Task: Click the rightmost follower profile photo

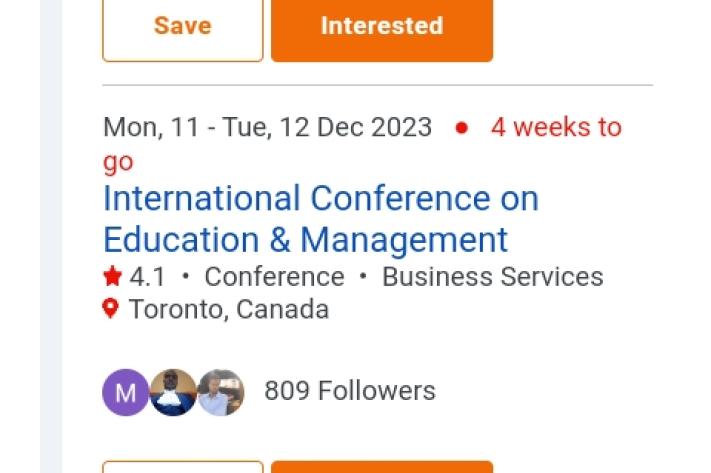Action: click(x=220, y=392)
